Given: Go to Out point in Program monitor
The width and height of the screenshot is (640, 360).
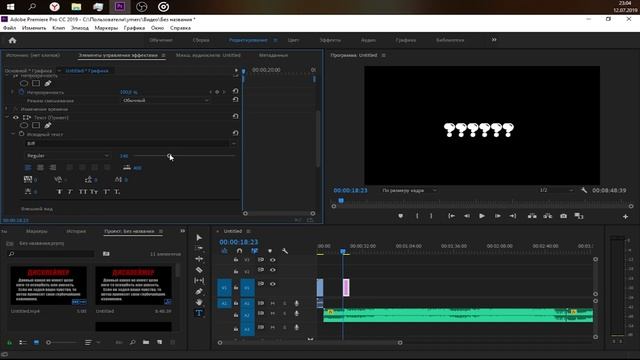Looking at the screenshot, I should [x=513, y=216].
